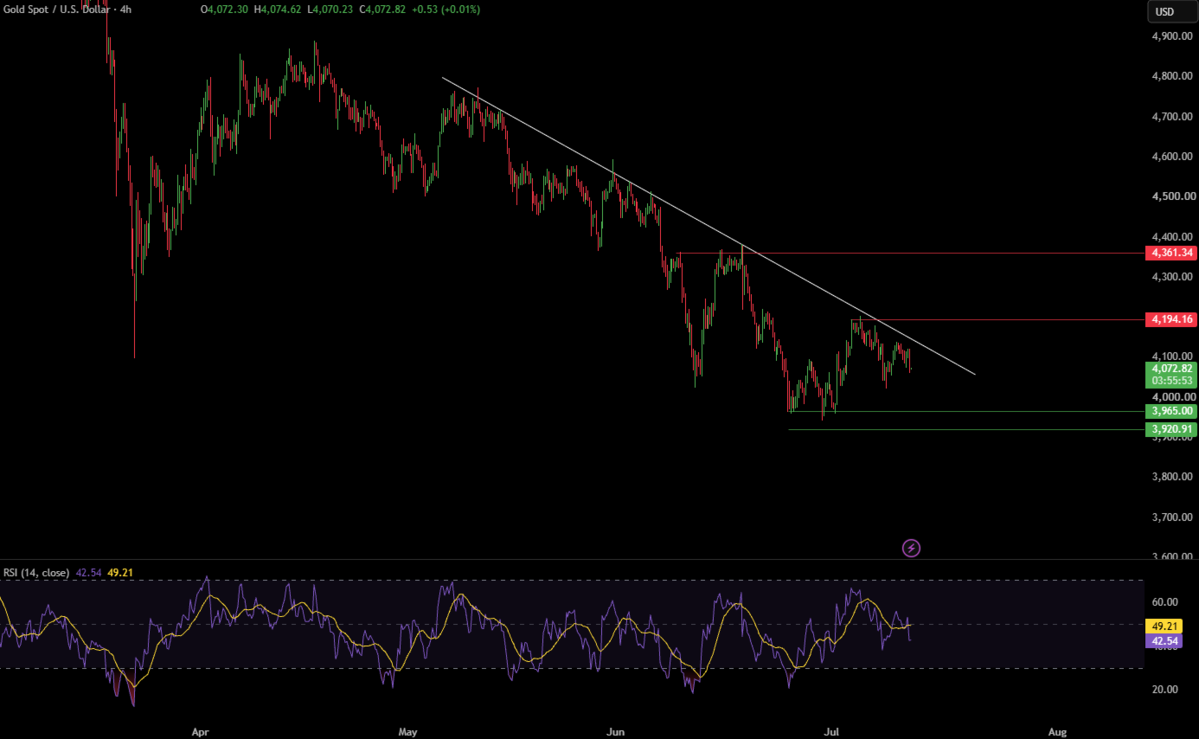Click the 4,500.00 price scale label
The image size is (1199, 739).
[1172, 196]
